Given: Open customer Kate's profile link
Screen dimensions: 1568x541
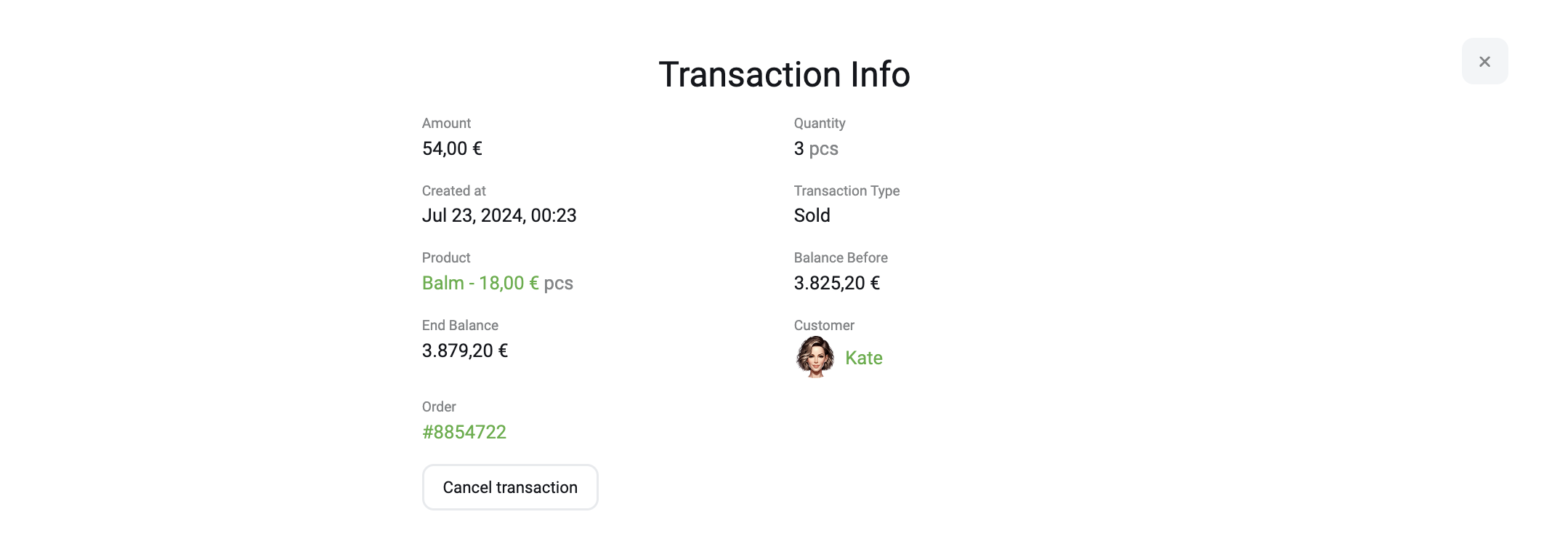Looking at the screenshot, I should point(863,358).
